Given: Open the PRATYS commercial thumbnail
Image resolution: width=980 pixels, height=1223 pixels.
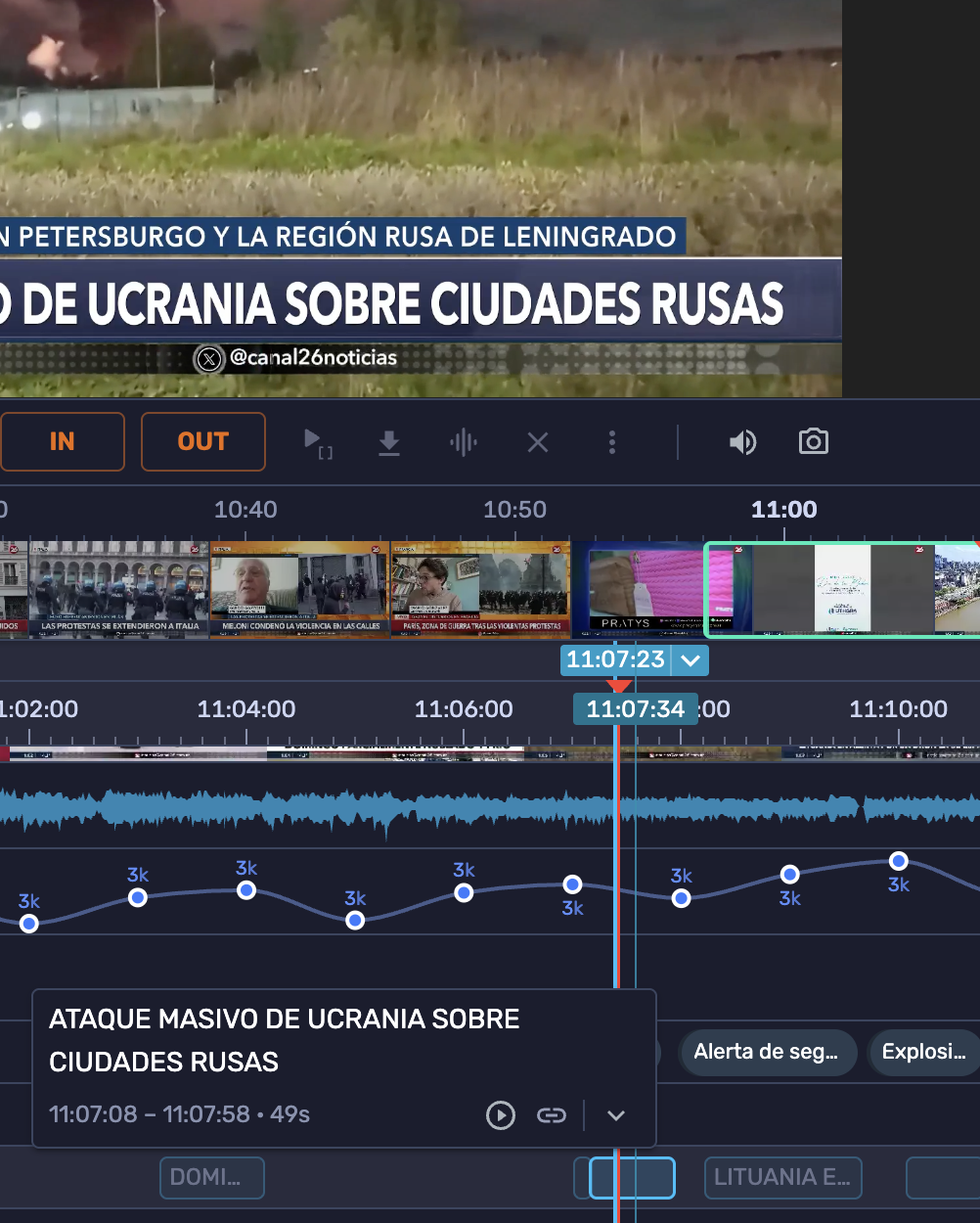Looking at the screenshot, I should (x=638, y=590).
